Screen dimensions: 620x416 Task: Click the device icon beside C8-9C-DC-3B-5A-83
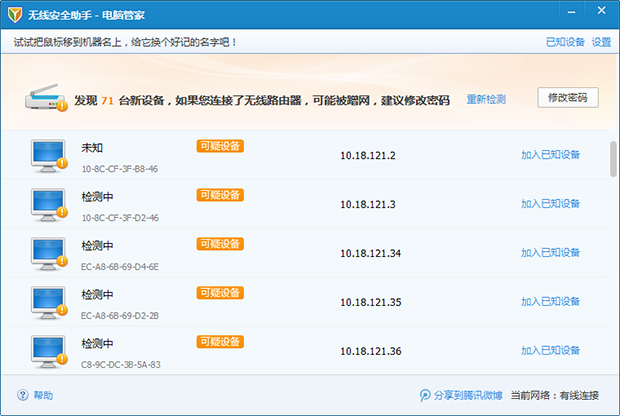click(48, 351)
